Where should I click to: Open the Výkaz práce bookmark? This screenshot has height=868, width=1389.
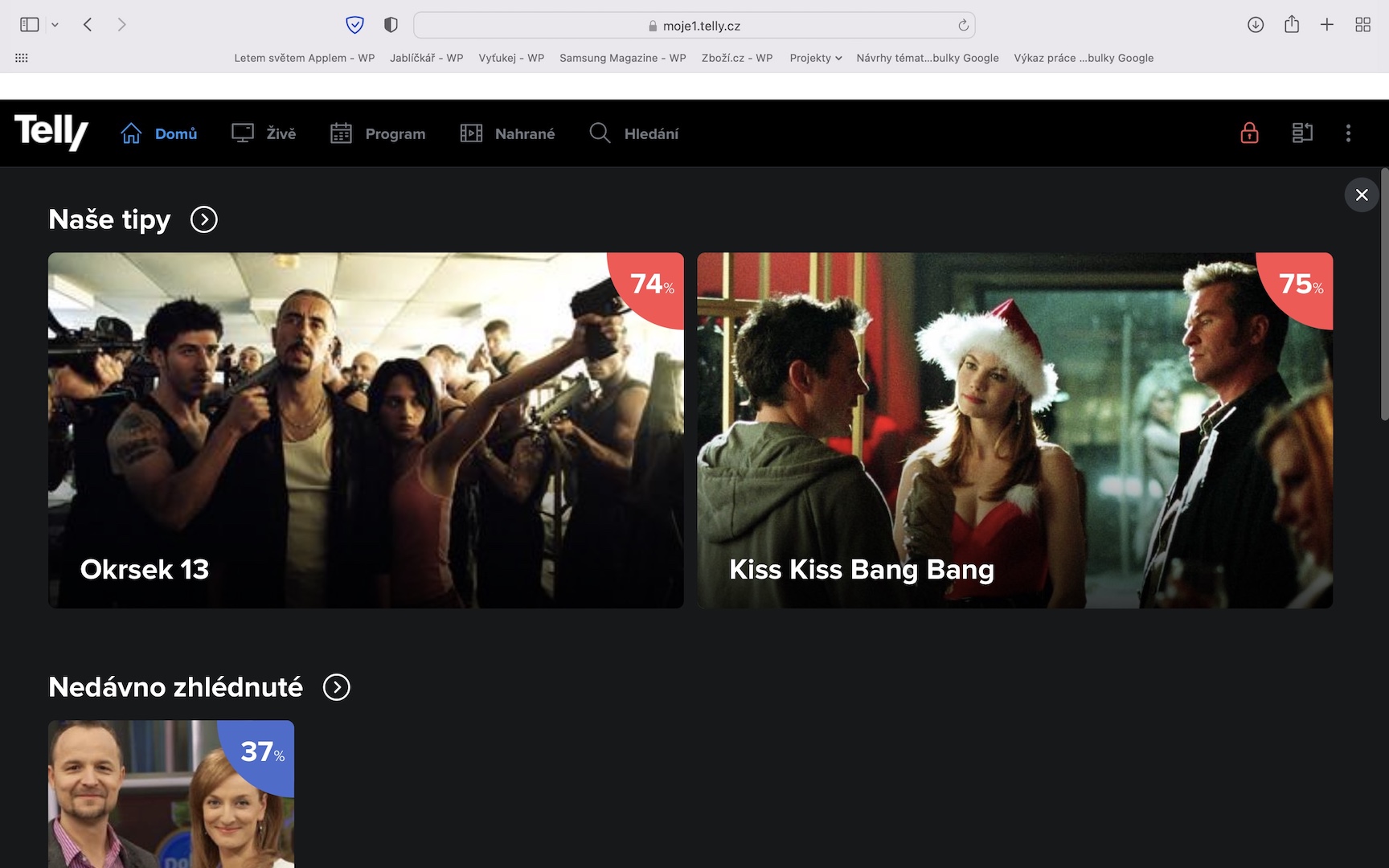(x=1084, y=58)
